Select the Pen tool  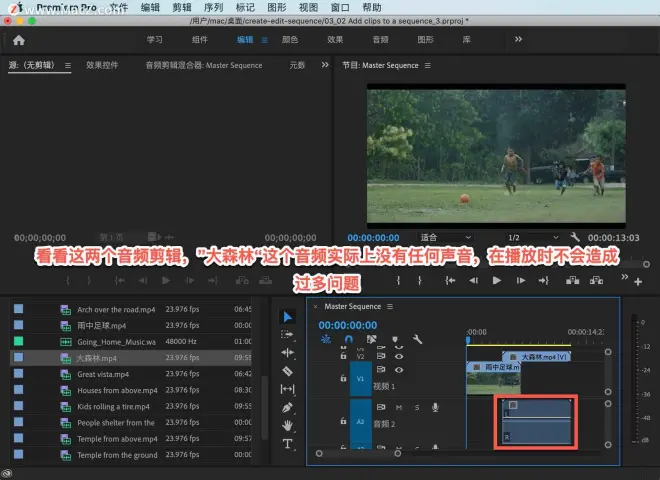pos(287,407)
